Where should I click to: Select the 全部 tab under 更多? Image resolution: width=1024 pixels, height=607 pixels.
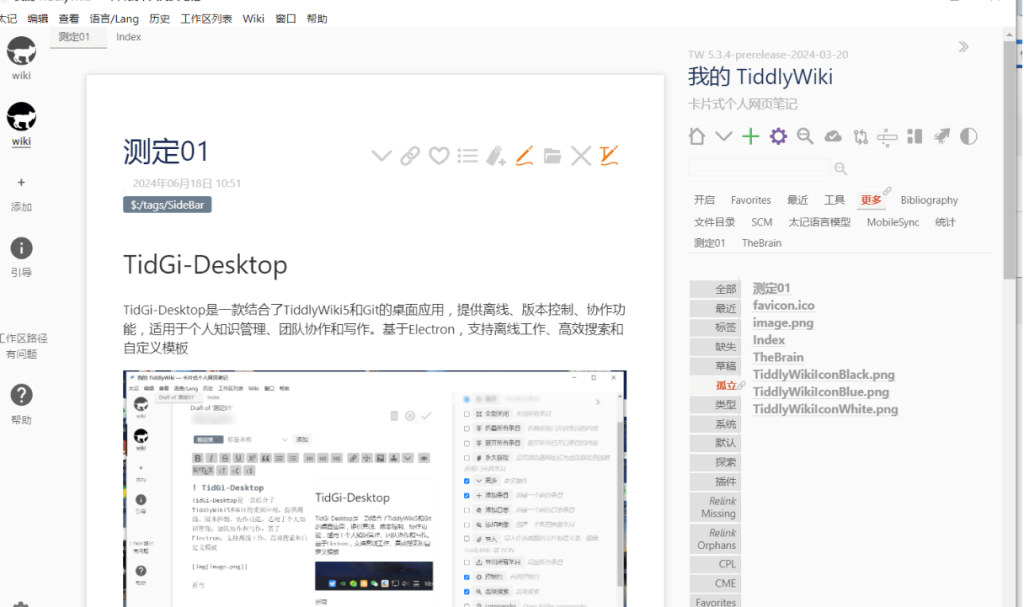(x=715, y=289)
